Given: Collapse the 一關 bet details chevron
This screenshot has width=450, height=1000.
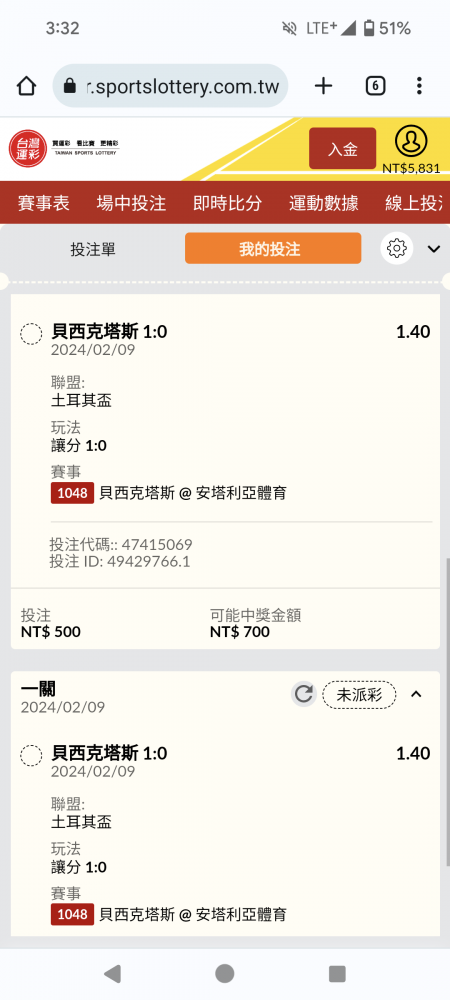Looking at the screenshot, I should pyautogui.click(x=416, y=694).
